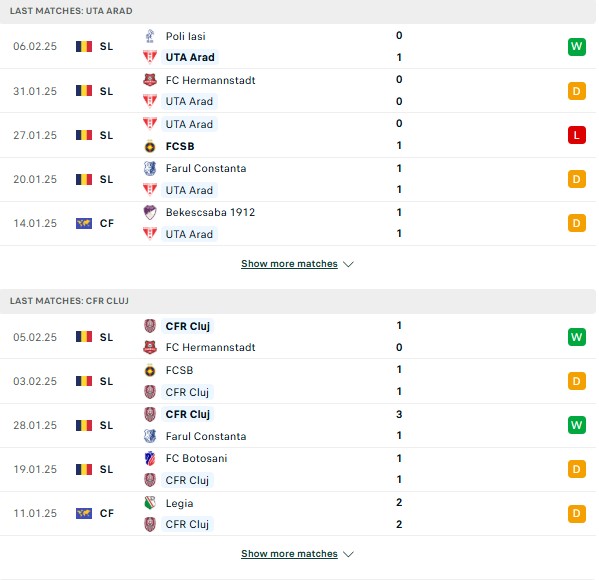This screenshot has width=599, height=580.
Task: Click the Legia team crest
Action: click(x=150, y=503)
